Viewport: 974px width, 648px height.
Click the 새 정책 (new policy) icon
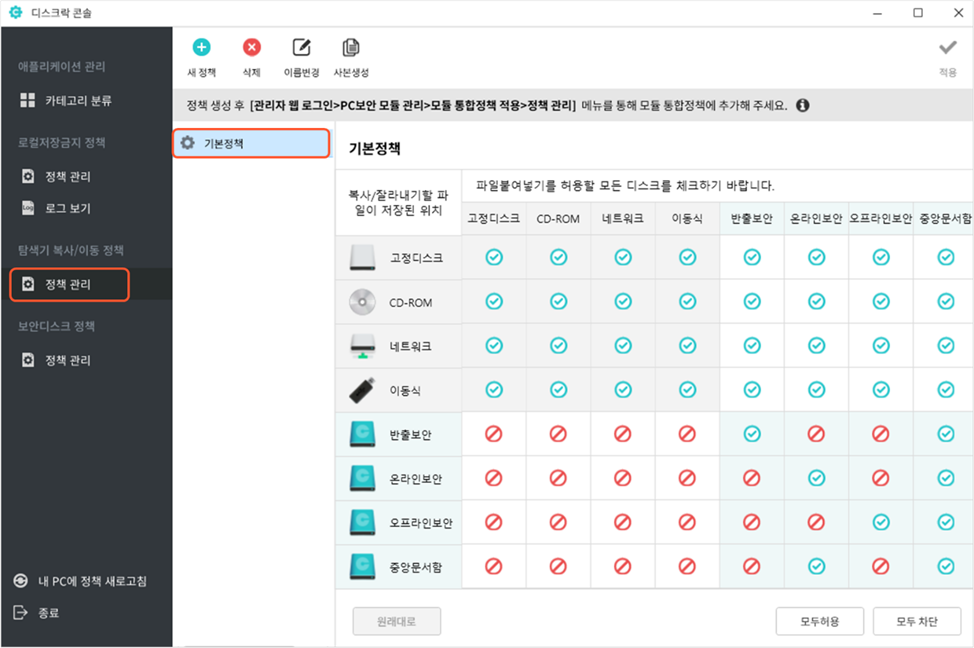point(201,48)
